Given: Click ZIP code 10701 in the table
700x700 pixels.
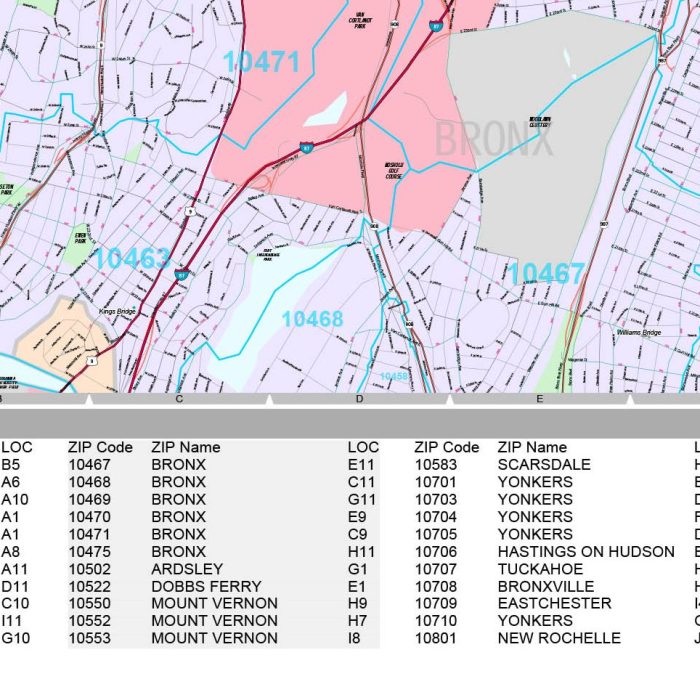Looking at the screenshot, I should click(436, 482).
